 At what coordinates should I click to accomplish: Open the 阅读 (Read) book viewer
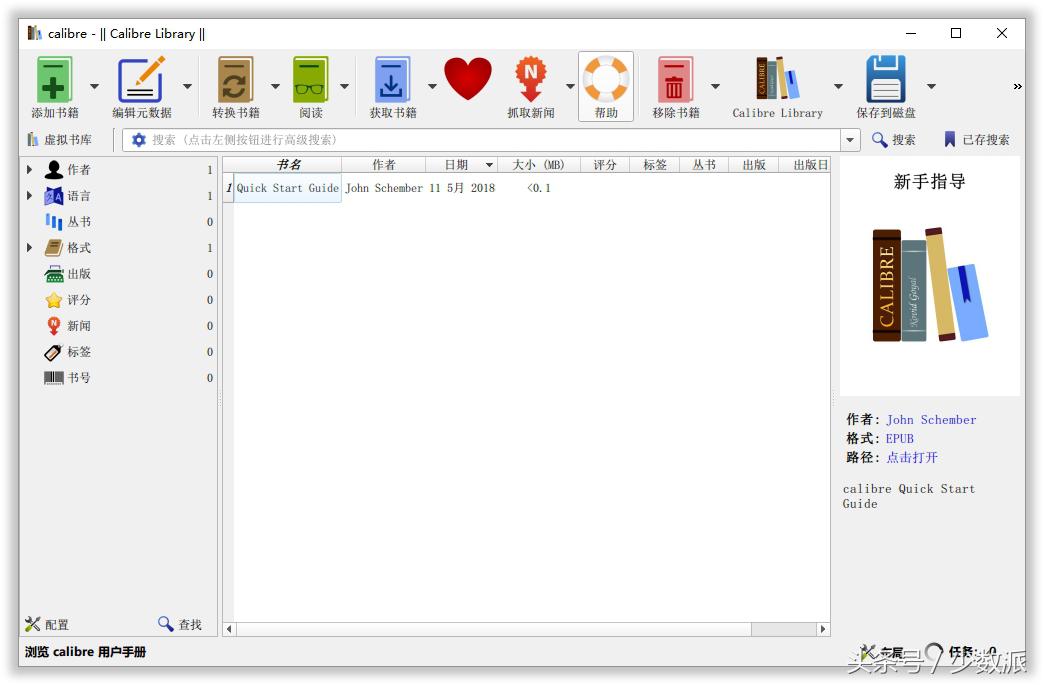pos(310,80)
